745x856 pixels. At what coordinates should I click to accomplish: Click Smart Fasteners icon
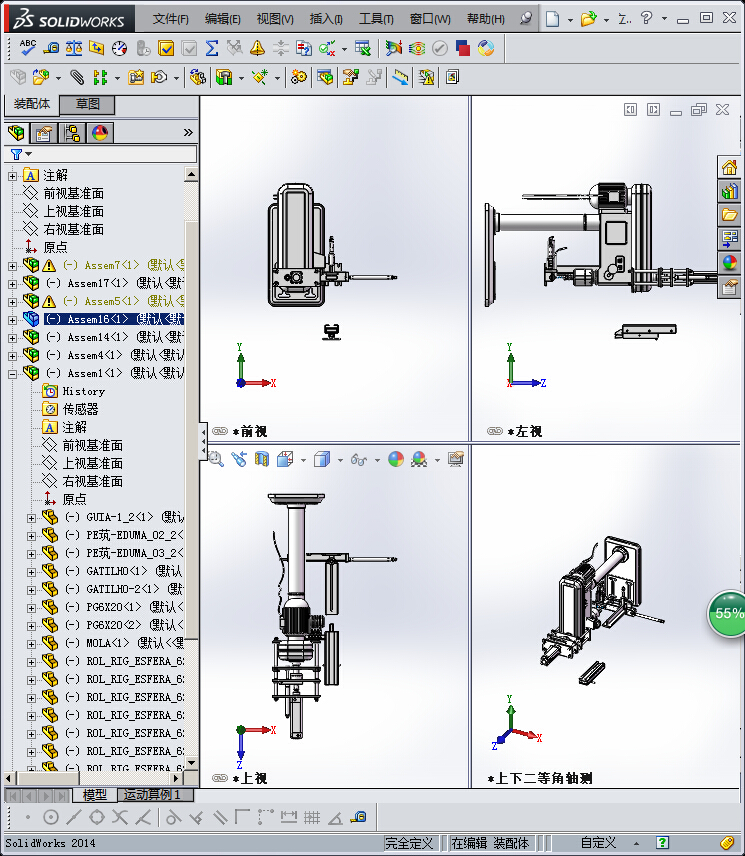[135, 77]
